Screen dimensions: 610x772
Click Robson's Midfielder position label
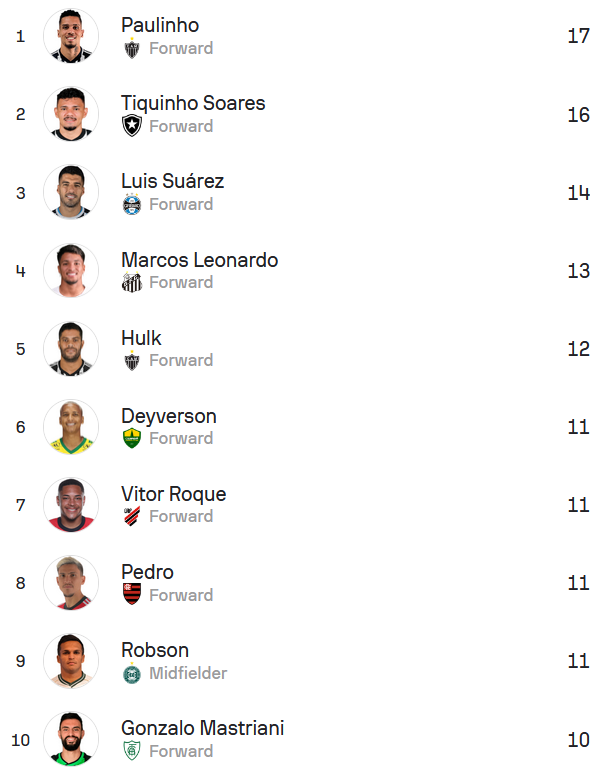(188, 673)
